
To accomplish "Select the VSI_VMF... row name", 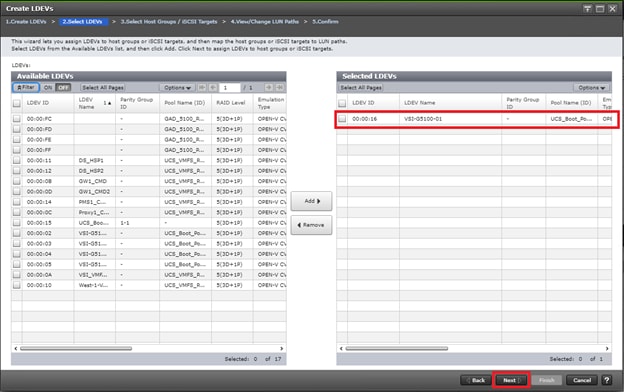I will point(93,275).
